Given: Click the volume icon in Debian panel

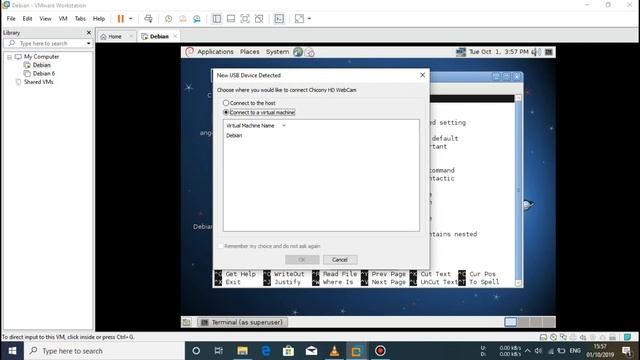Looking at the screenshot, I should pyautogui.click(x=536, y=52).
